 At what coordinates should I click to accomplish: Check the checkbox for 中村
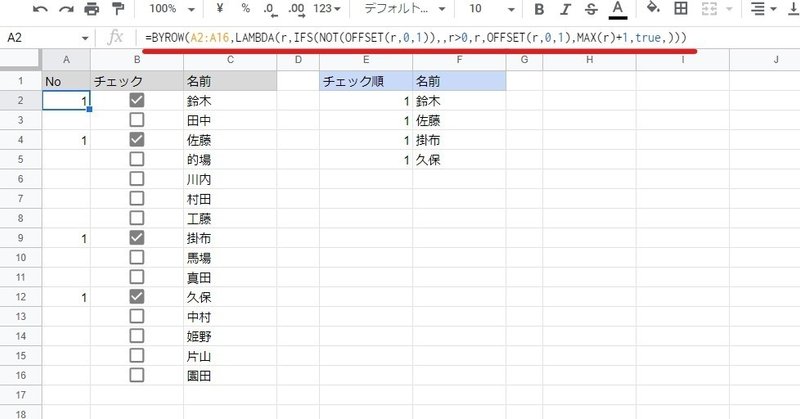[x=137, y=316]
